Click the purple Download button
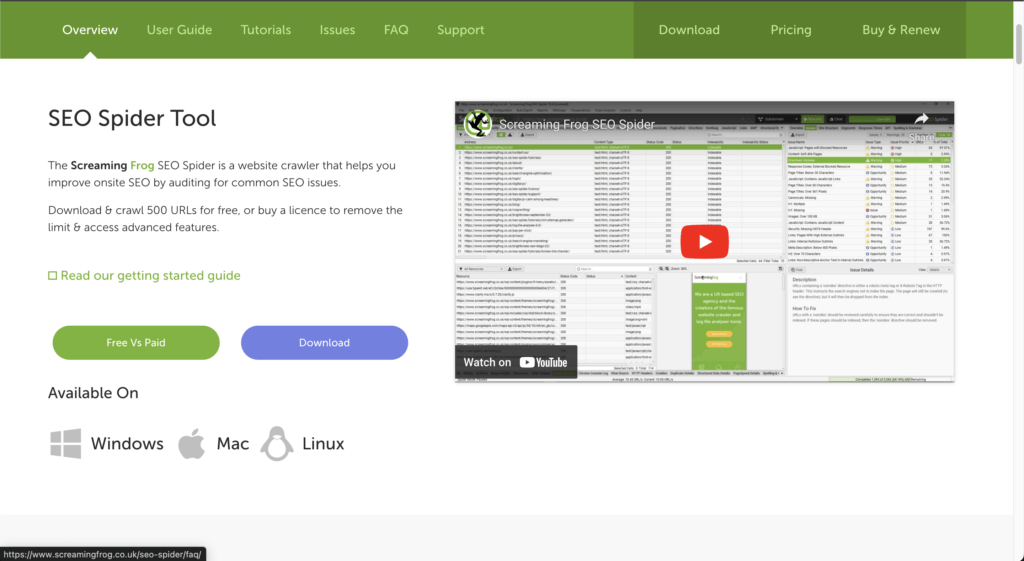1024x561 pixels. (324, 342)
